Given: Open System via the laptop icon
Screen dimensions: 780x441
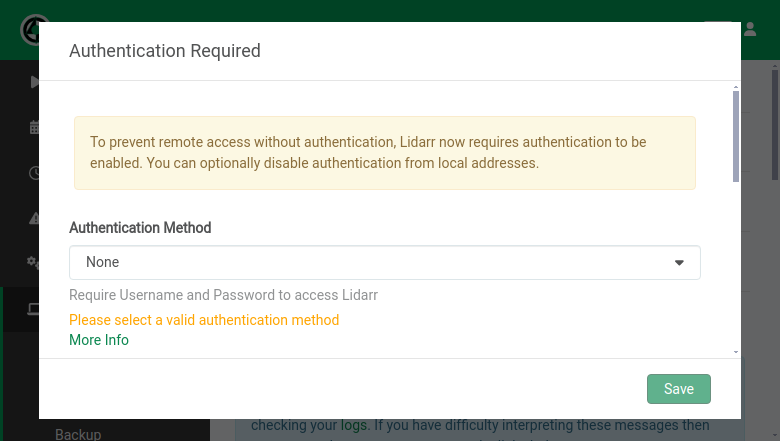Looking at the screenshot, I should coord(34,309).
